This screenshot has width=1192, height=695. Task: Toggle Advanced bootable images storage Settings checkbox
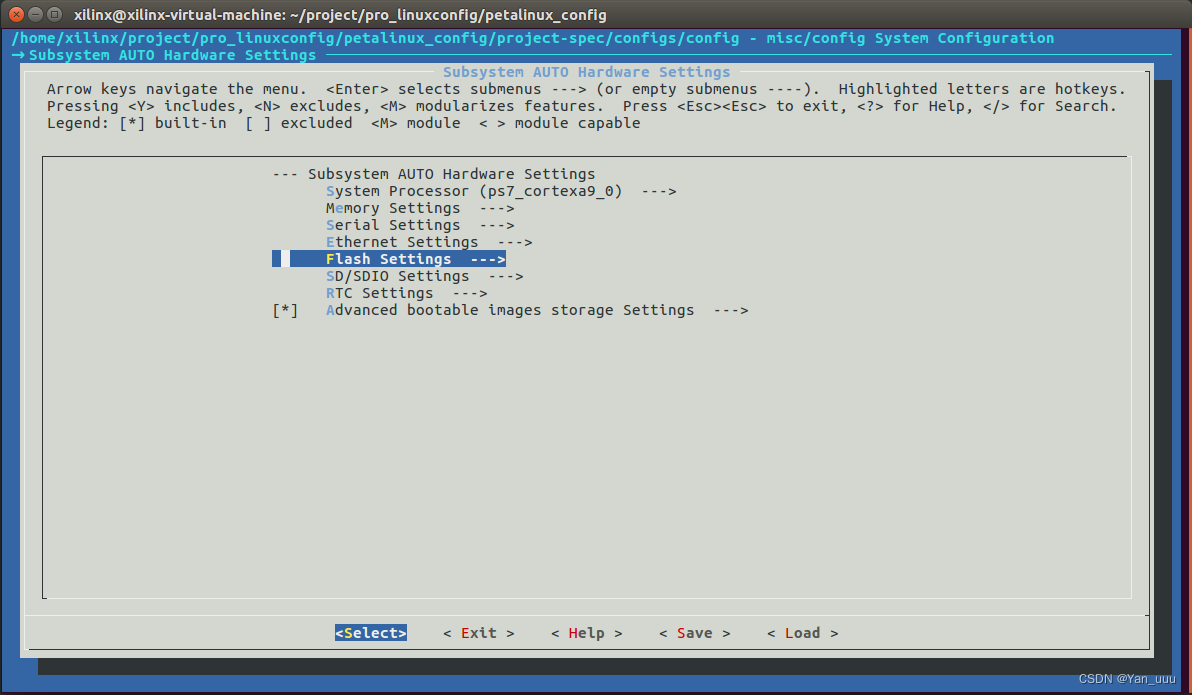286,310
